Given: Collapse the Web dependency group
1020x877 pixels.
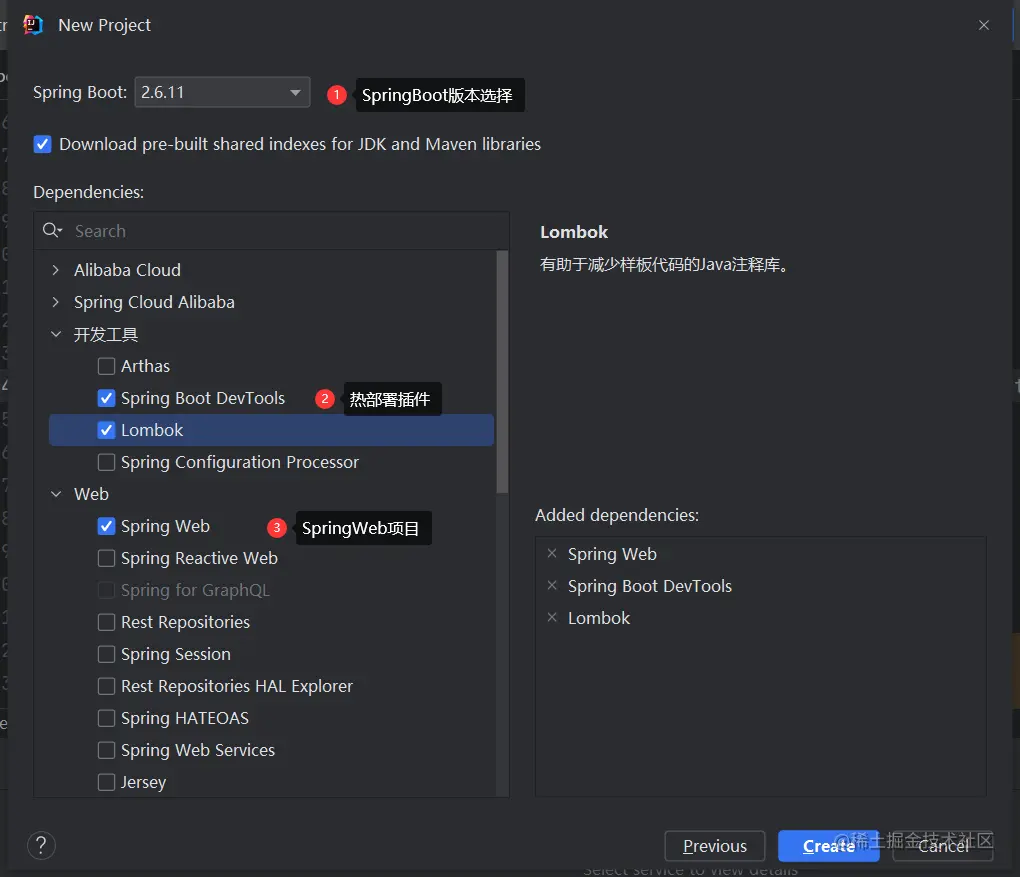Looking at the screenshot, I should pos(56,494).
